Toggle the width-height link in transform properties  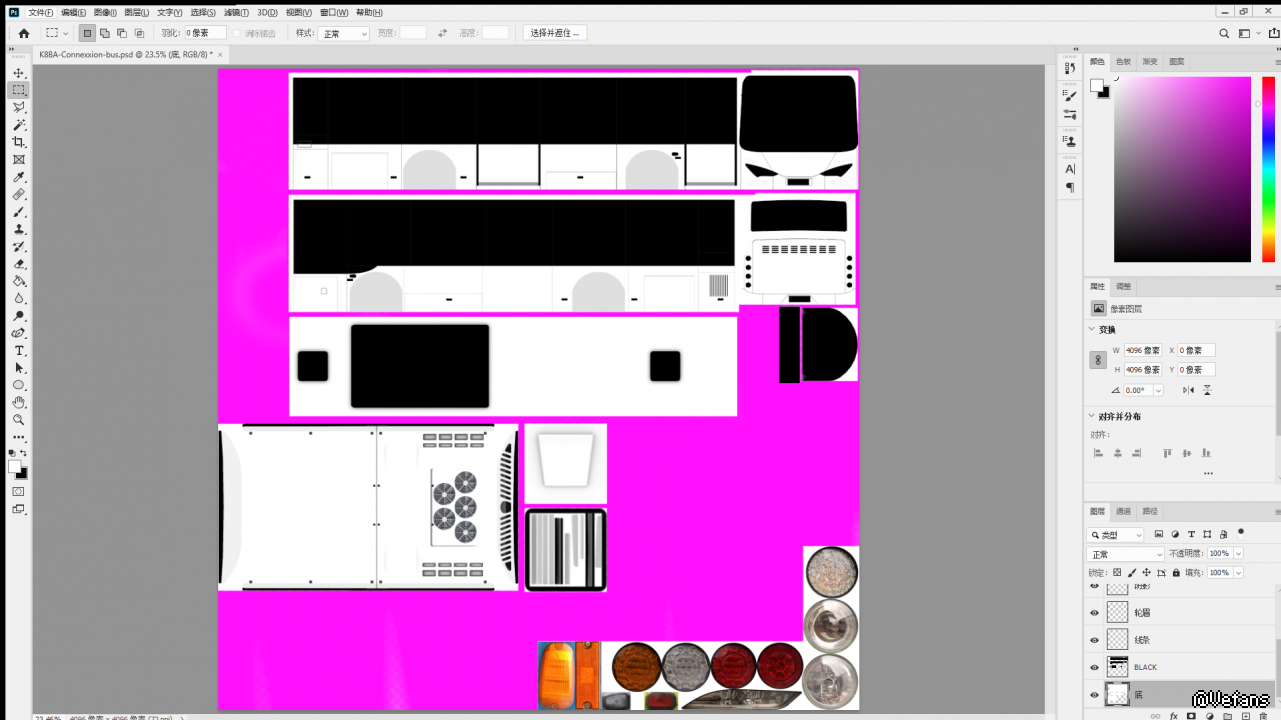click(1098, 360)
